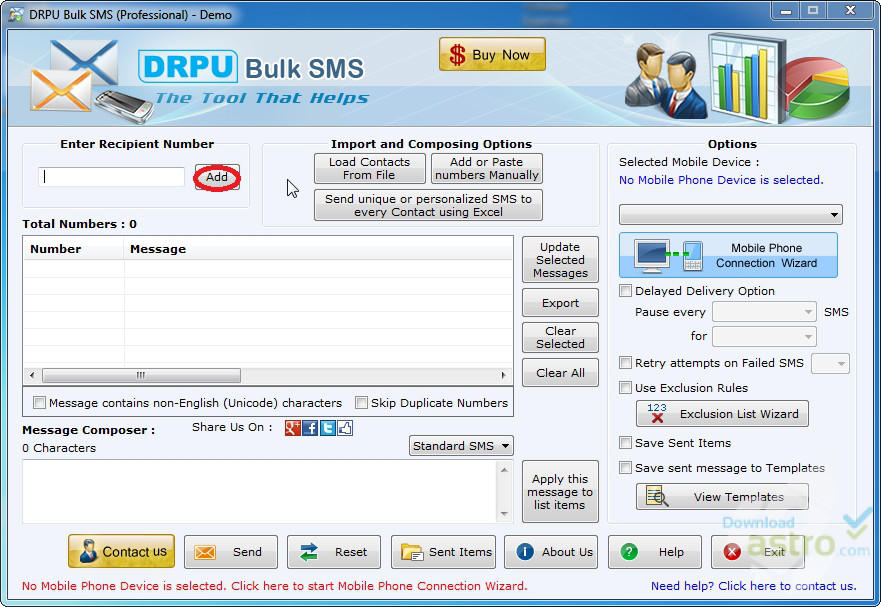Screen dimensions: 881x607
Task: Toggle non-English Unicode characters checkbox
Action: point(39,402)
